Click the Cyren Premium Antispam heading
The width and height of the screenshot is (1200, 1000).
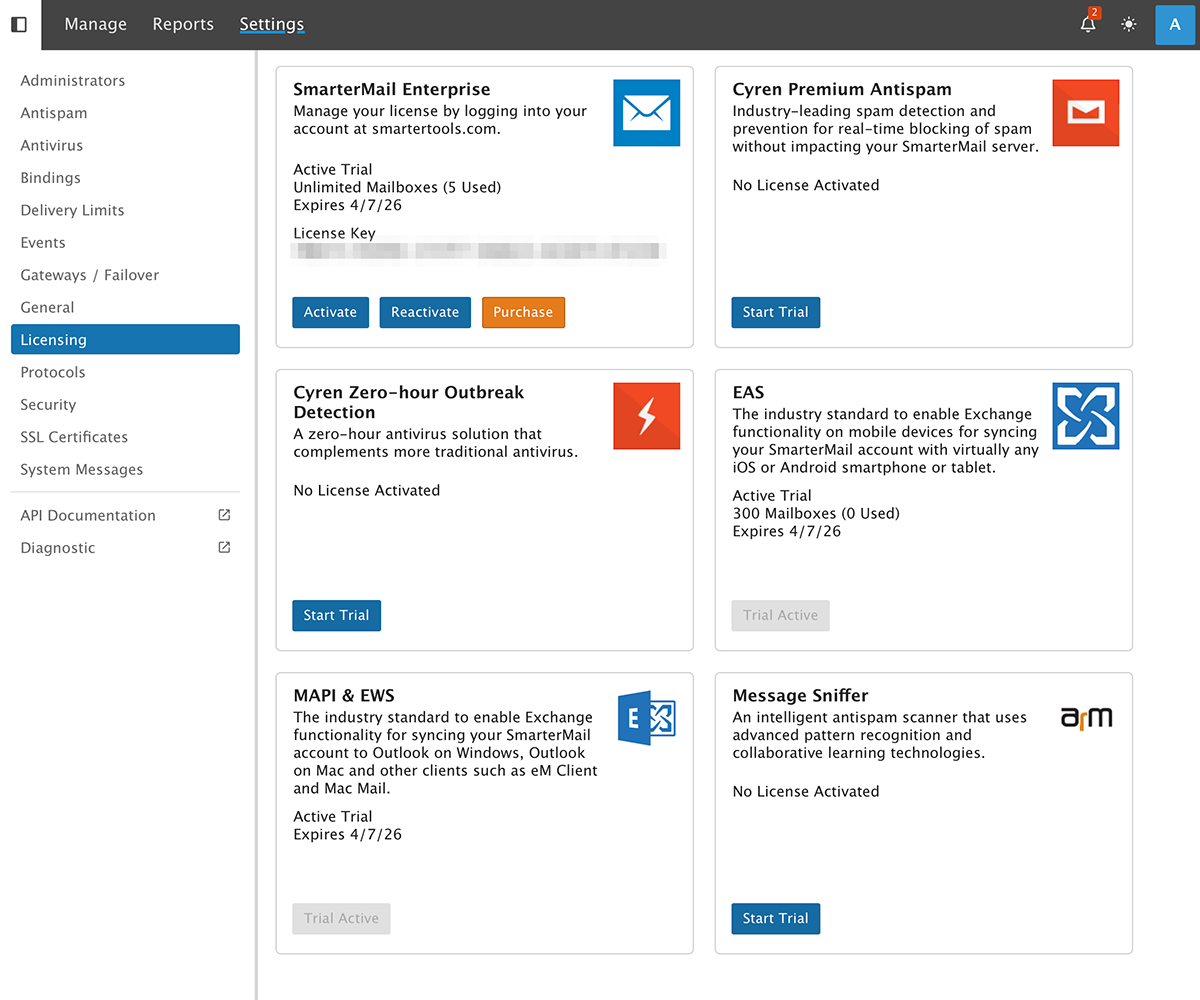[x=842, y=90]
